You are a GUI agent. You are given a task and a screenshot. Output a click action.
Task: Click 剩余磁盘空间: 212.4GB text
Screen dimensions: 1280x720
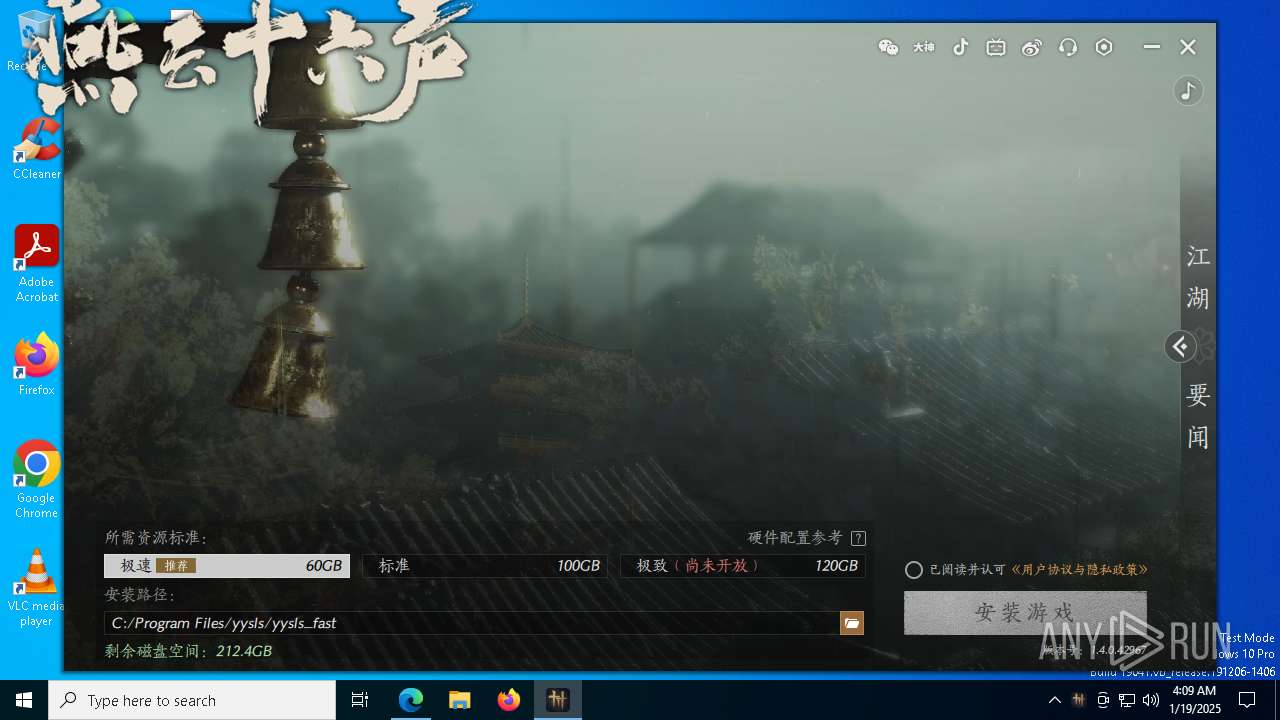188,651
